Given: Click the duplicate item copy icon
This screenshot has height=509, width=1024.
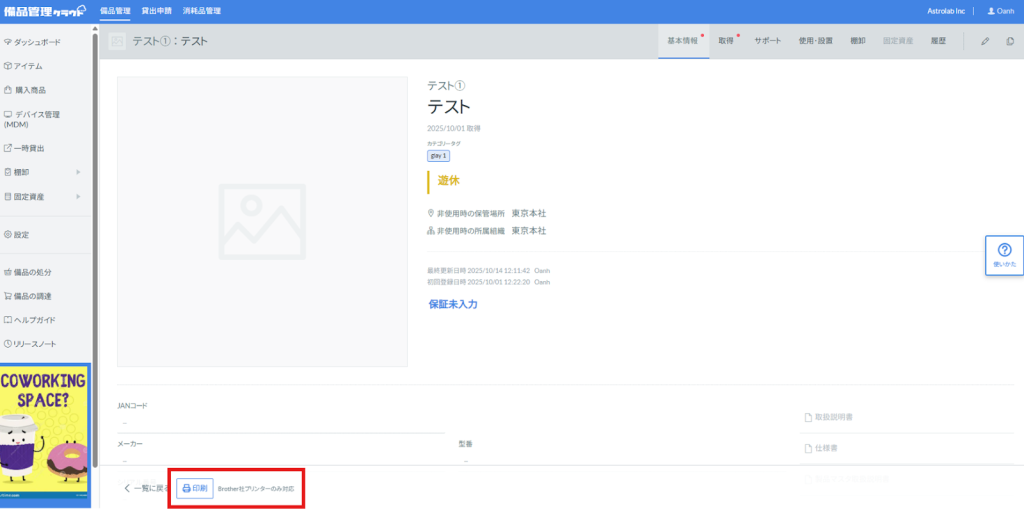Looking at the screenshot, I should (x=1010, y=41).
